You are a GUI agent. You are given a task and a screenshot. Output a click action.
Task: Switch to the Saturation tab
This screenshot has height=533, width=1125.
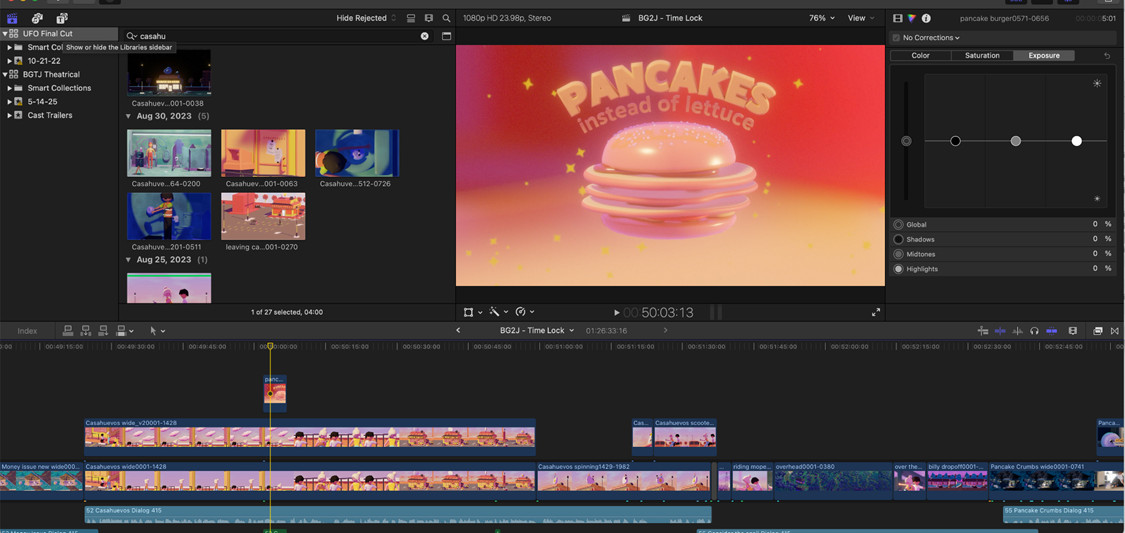(982, 56)
